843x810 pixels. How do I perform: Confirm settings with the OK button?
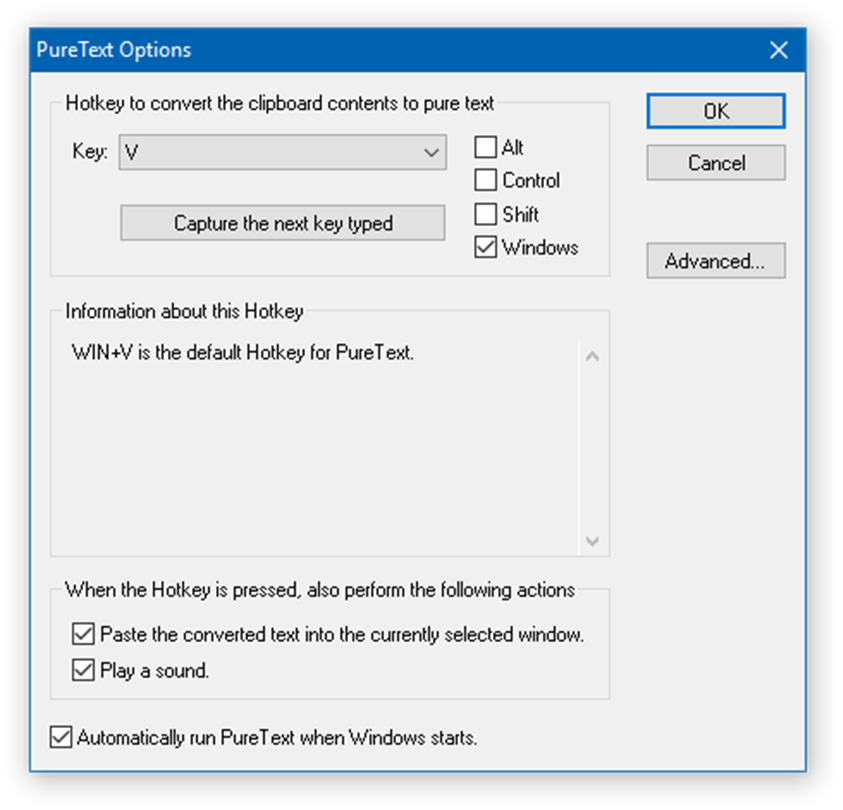click(x=715, y=111)
